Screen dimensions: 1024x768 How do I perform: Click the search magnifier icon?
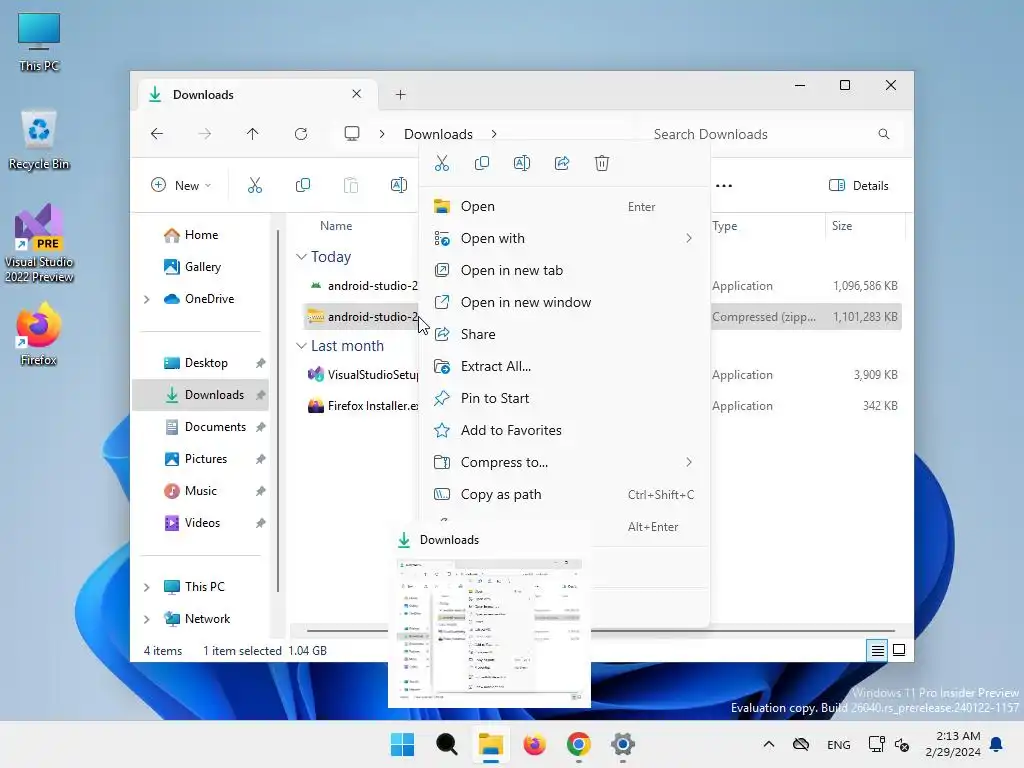click(x=884, y=134)
